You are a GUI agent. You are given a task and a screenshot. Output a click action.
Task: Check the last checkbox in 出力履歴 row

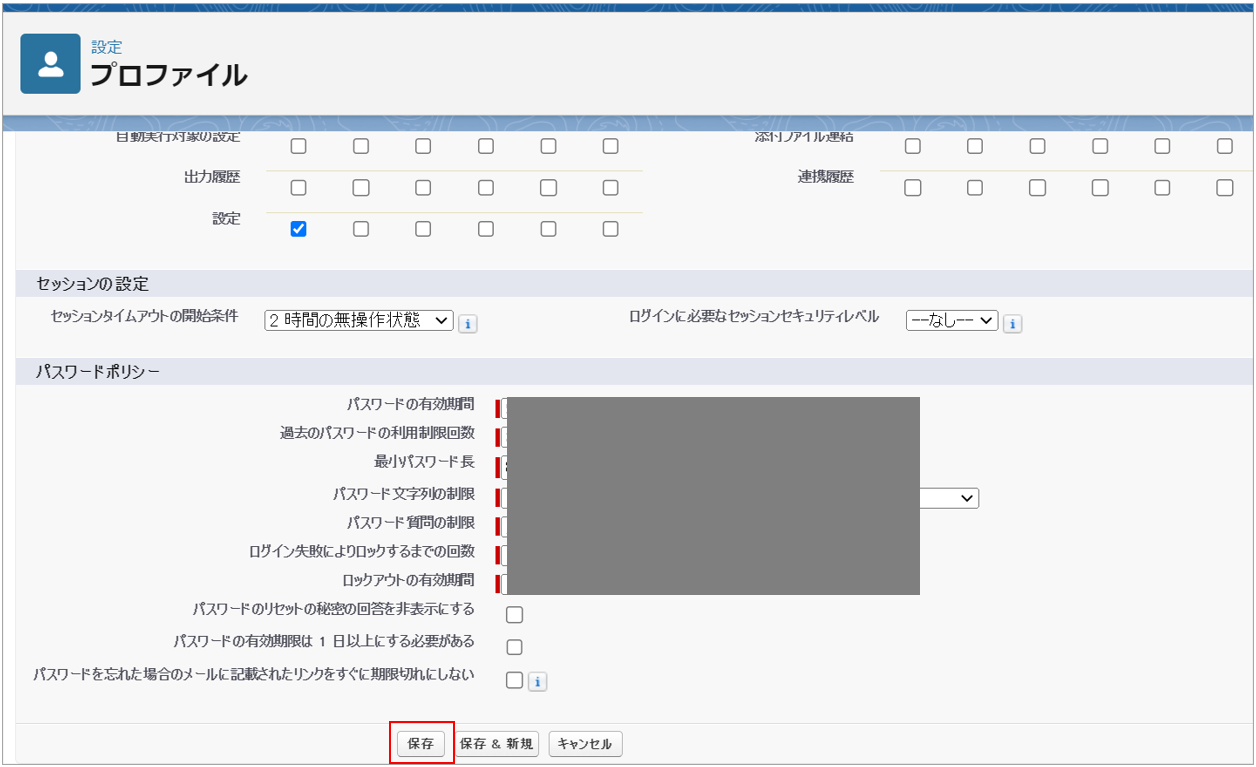[x=610, y=188]
